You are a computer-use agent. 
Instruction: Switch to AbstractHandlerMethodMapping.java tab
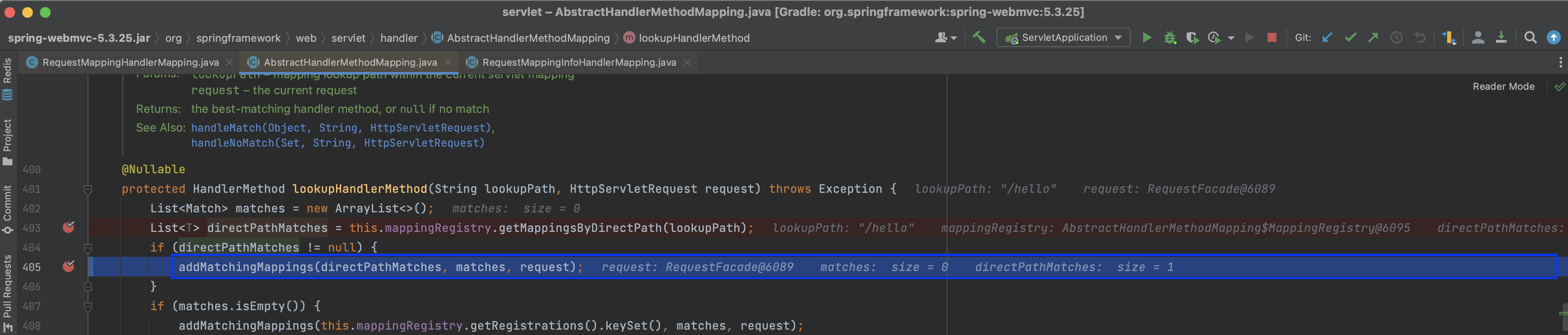click(x=350, y=62)
